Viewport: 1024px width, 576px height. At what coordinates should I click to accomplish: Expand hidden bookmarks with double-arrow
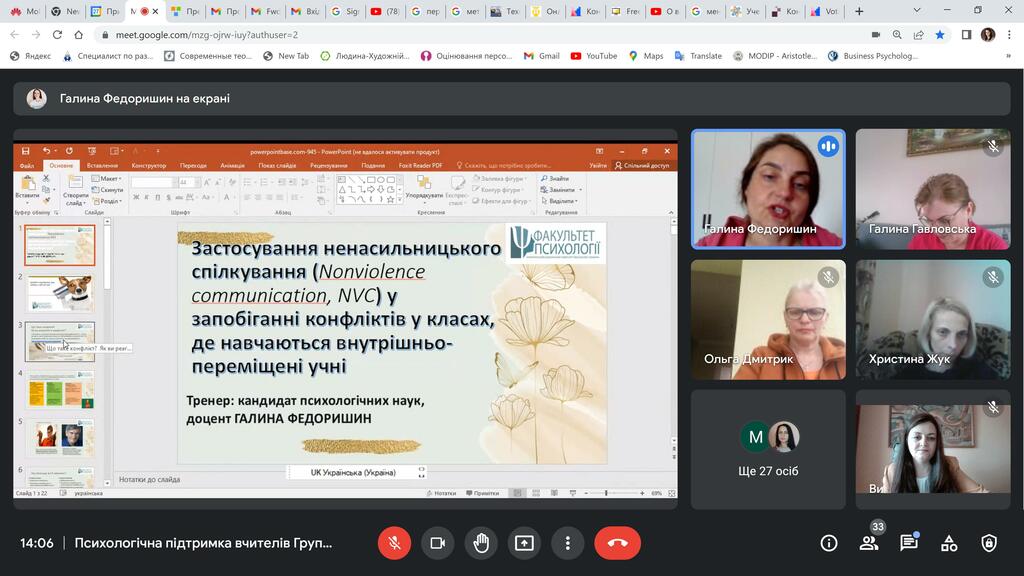1009,56
